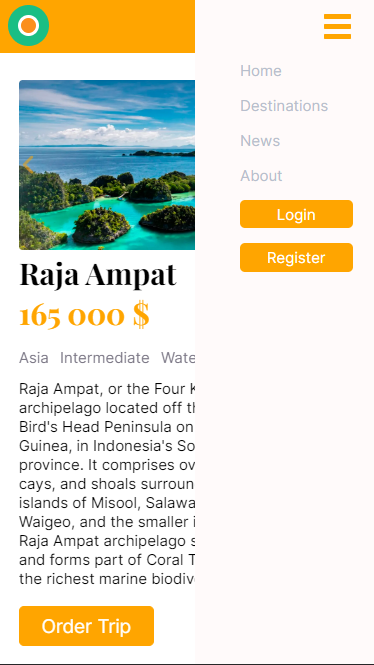The image size is (374, 665).
Task: Click the green islet in the photo
Action: point(101,225)
